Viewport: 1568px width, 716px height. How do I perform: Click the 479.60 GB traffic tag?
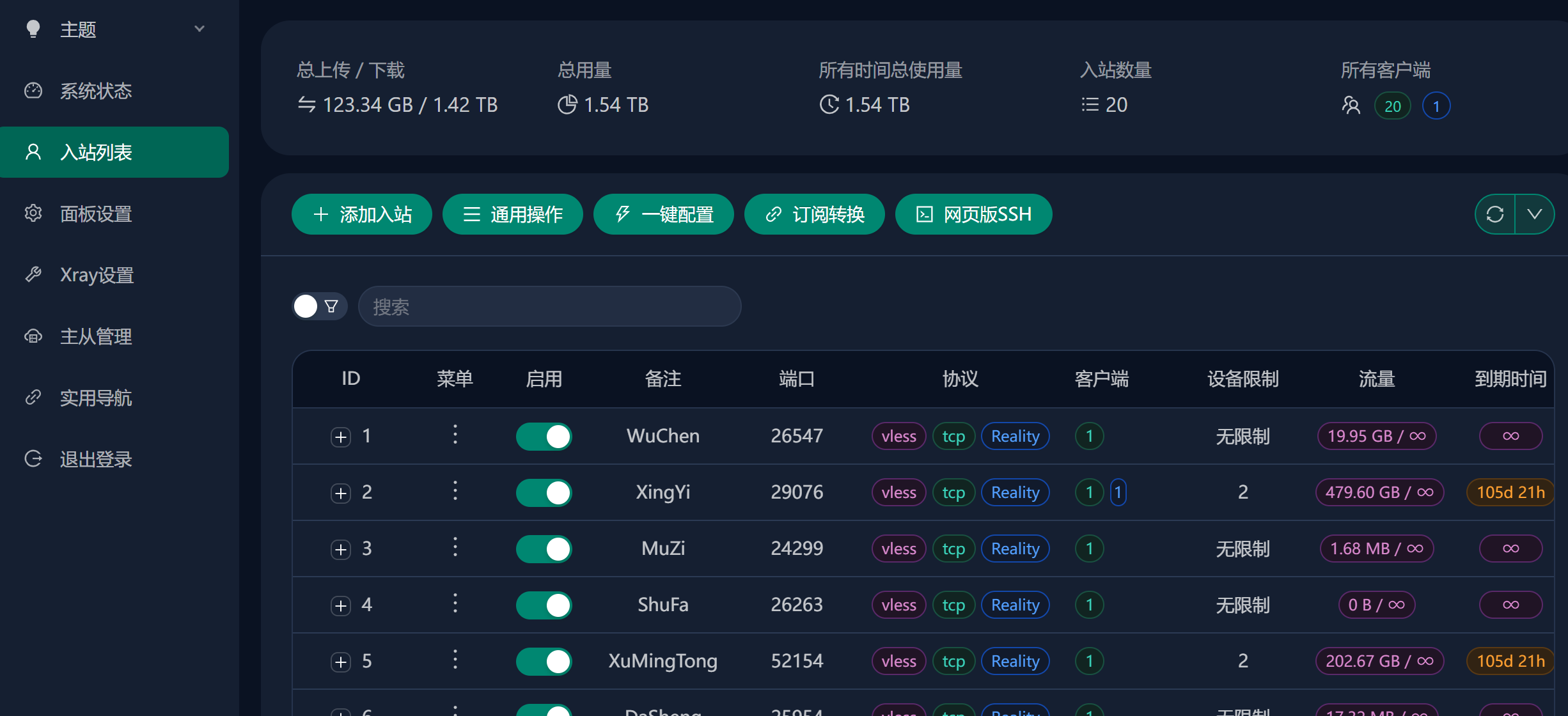(x=1379, y=492)
